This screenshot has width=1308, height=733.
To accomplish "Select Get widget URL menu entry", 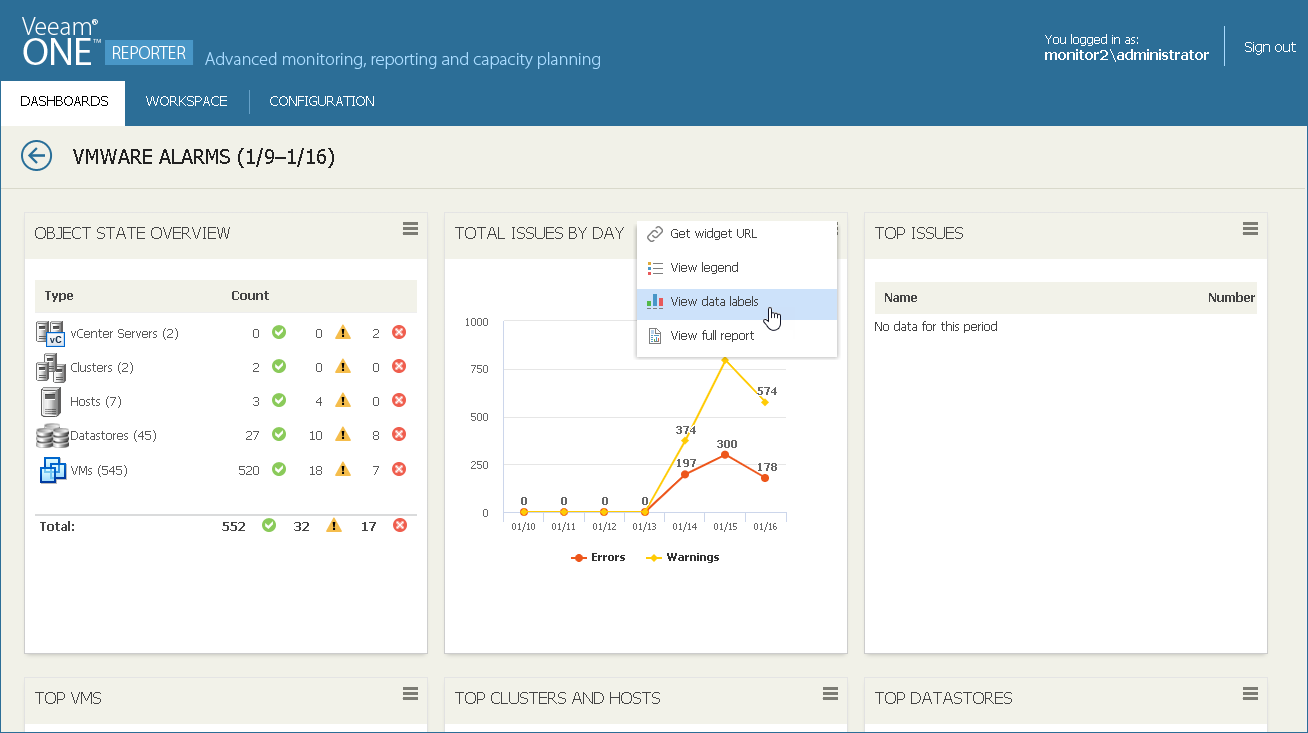I will (x=713, y=234).
